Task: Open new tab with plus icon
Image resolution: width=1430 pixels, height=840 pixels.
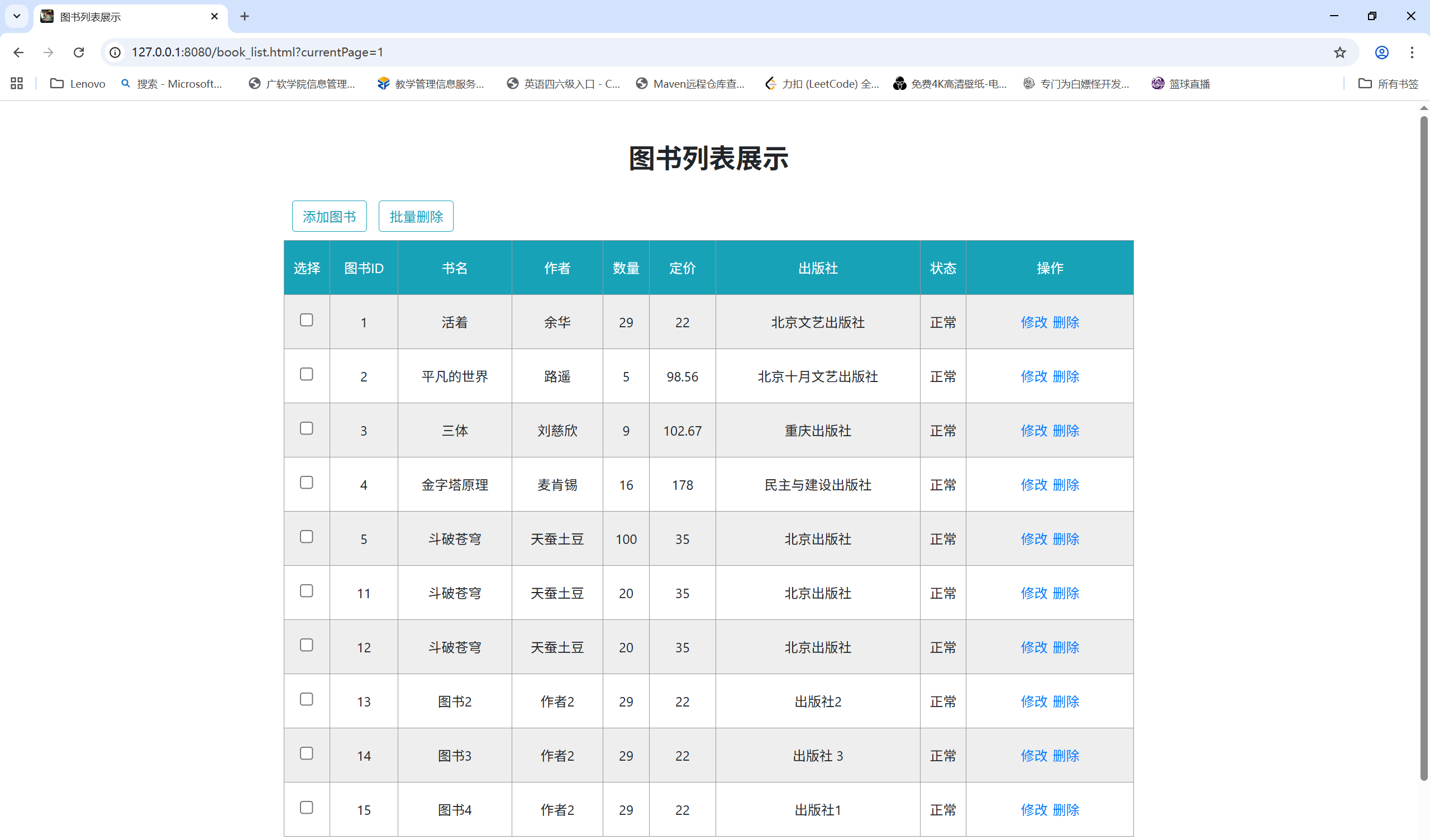Action: (245, 16)
